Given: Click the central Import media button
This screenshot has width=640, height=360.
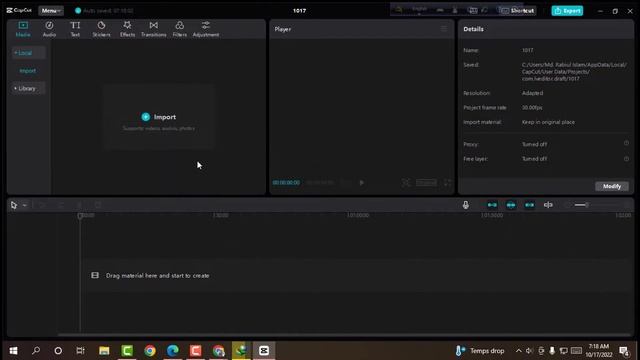Looking at the screenshot, I should [x=159, y=117].
